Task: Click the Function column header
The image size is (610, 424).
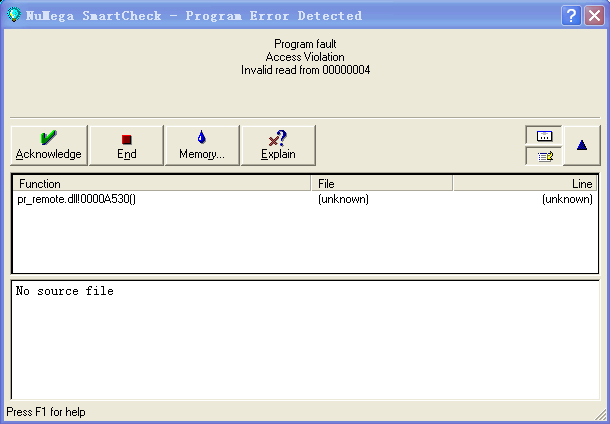Action: (162, 184)
